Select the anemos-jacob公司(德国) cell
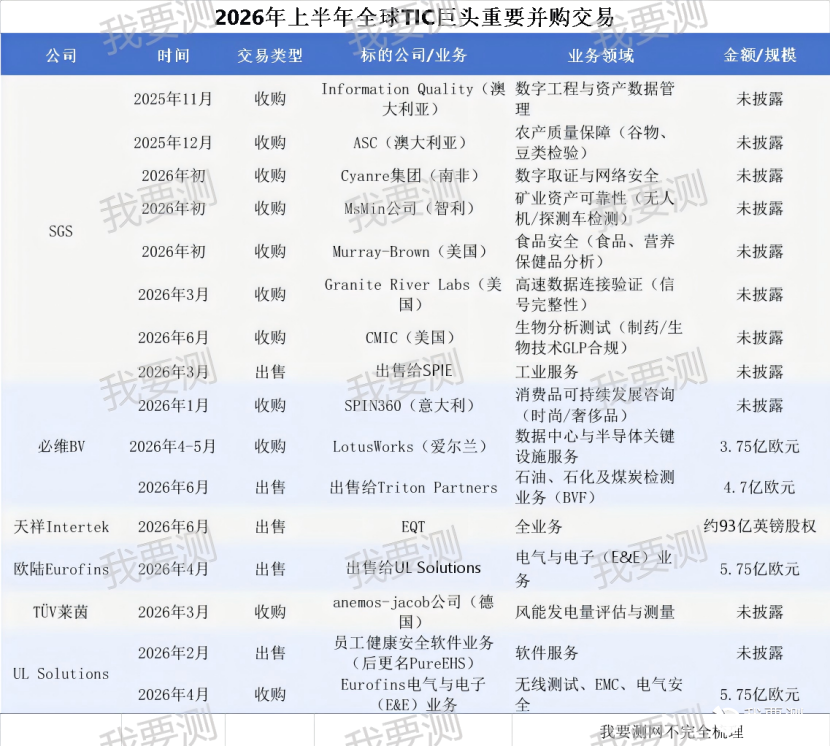The height and width of the screenshot is (747, 830). tap(413, 612)
